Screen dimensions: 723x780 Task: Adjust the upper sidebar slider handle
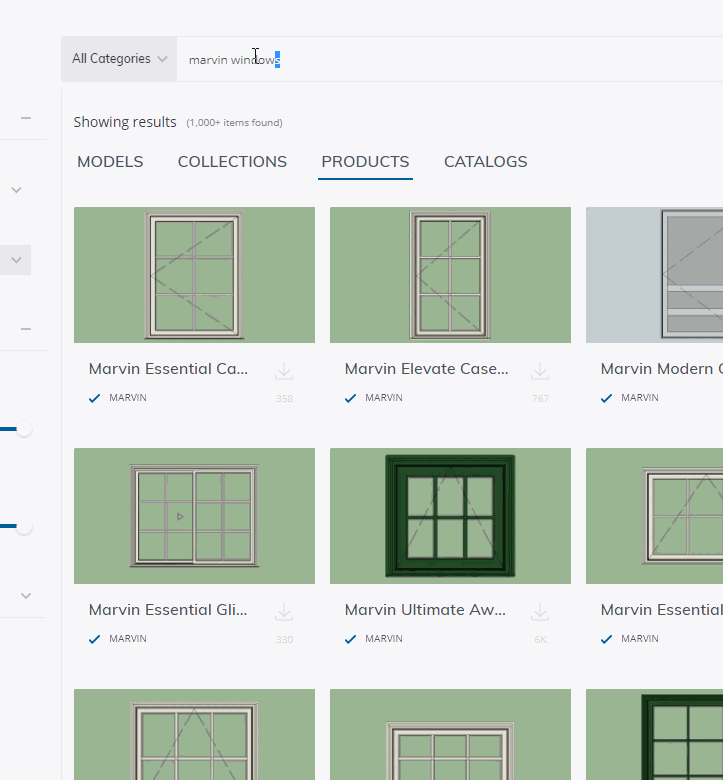tap(24, 429)
